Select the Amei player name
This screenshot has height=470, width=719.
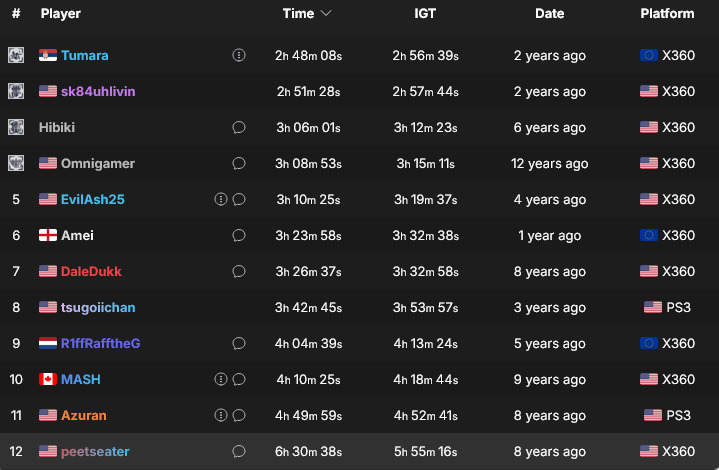coord(77,235)
